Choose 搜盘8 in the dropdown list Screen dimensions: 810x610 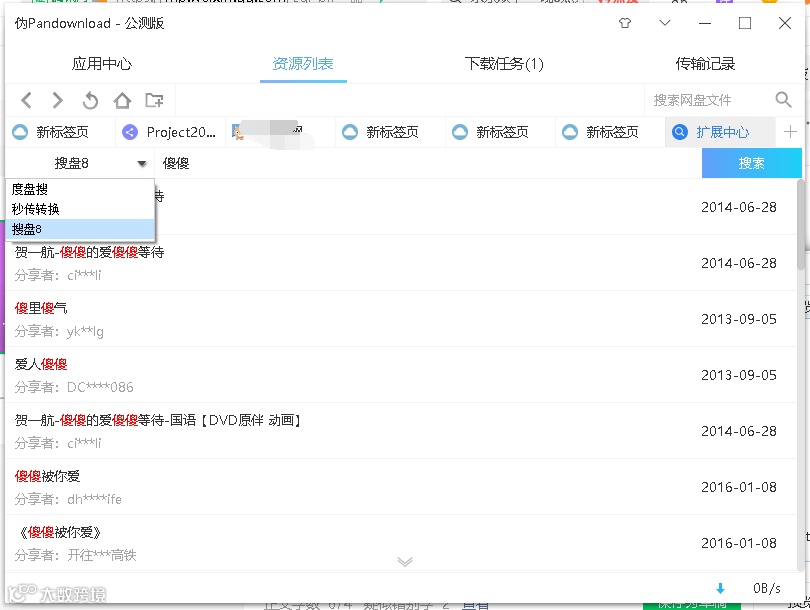pos(80,229)
